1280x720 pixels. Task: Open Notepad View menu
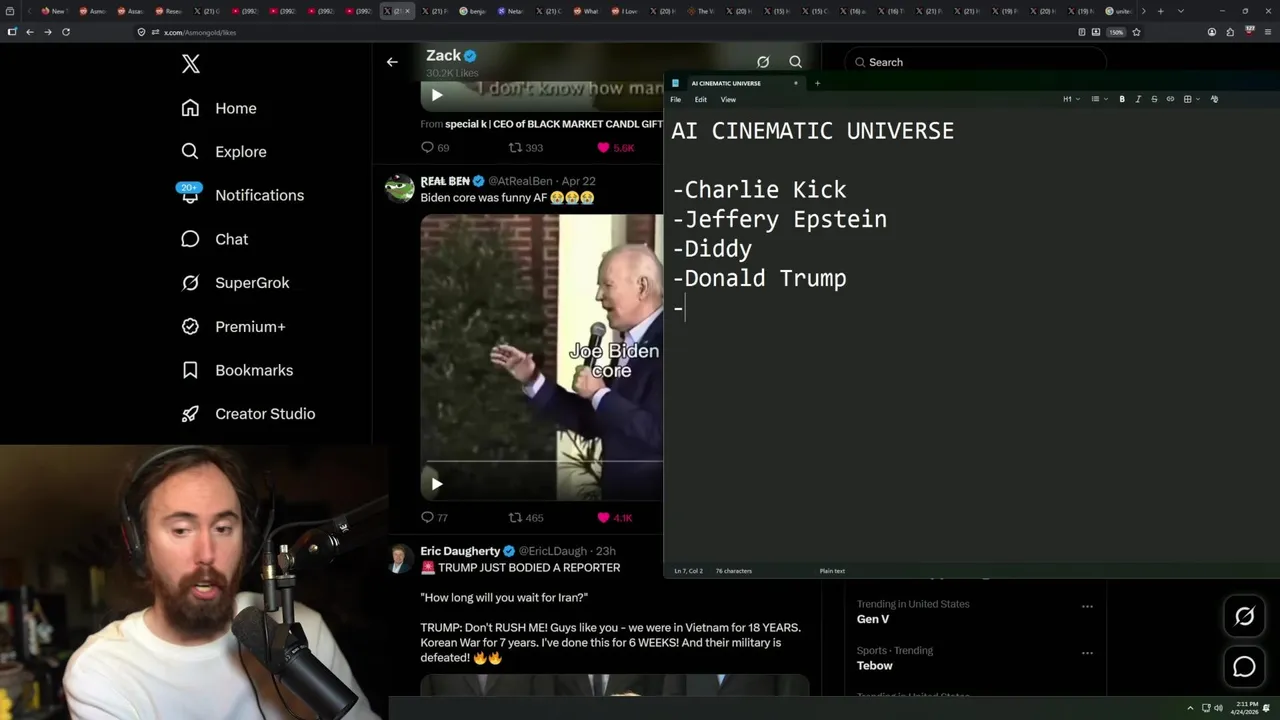728,99
